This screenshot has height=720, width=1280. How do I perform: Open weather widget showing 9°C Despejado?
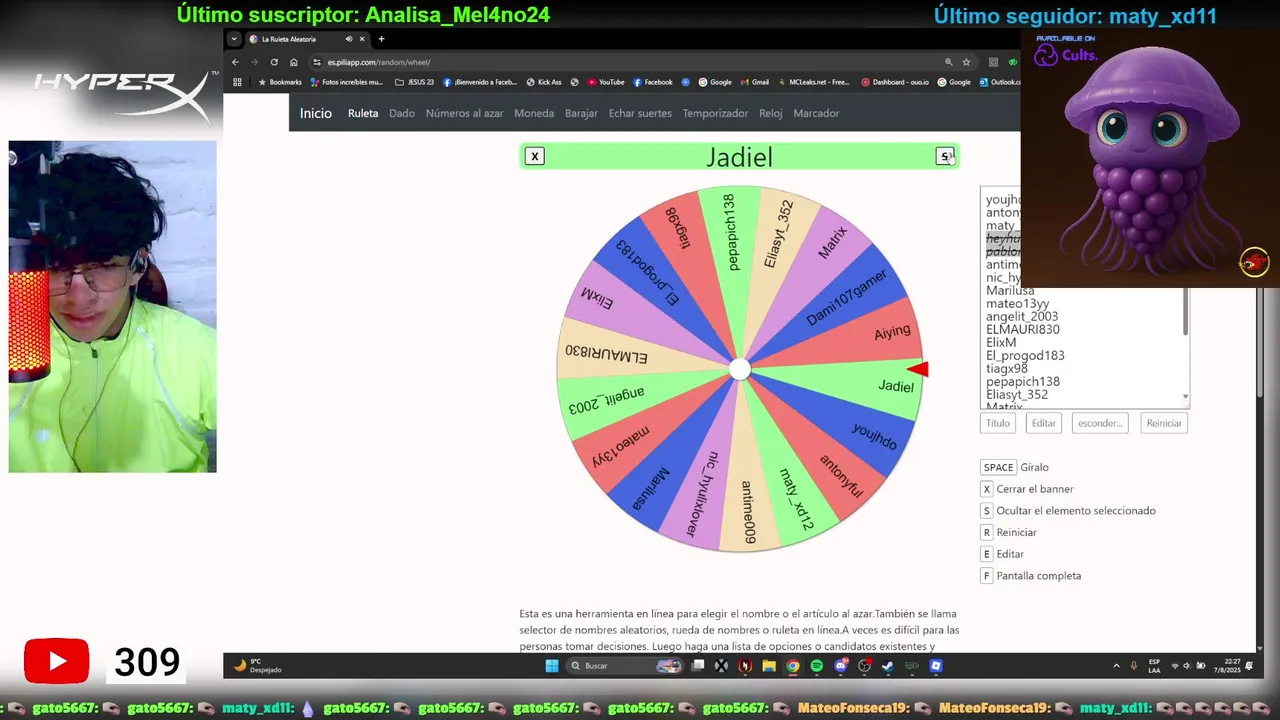click(258, 666)
